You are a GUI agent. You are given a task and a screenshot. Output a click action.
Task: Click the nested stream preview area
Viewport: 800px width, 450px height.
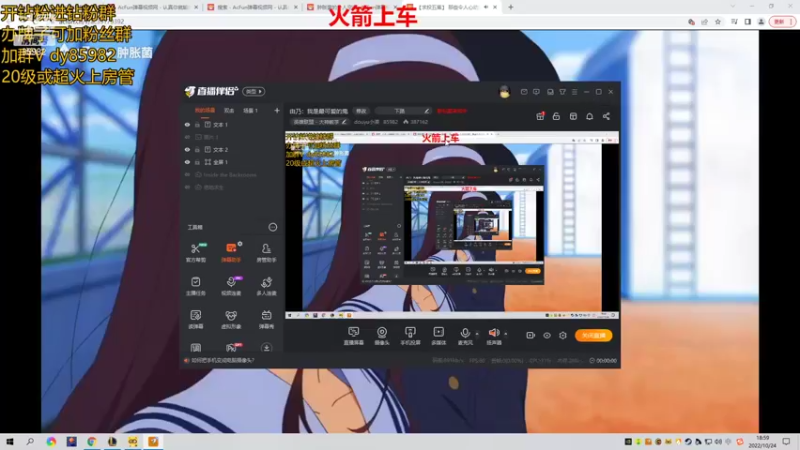pyautogui.click(x=452, y=225)
